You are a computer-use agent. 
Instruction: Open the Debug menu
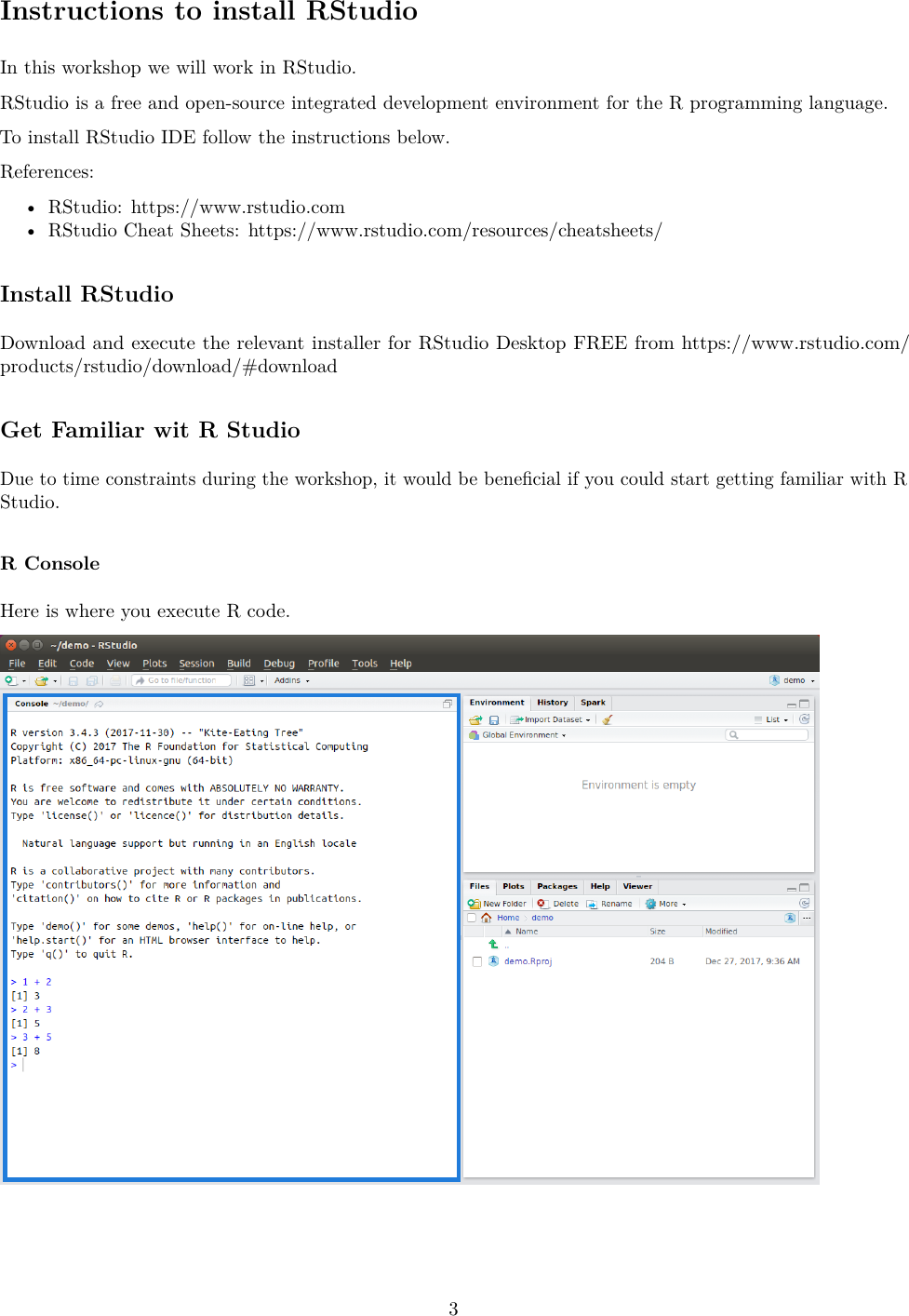(279, 664)
